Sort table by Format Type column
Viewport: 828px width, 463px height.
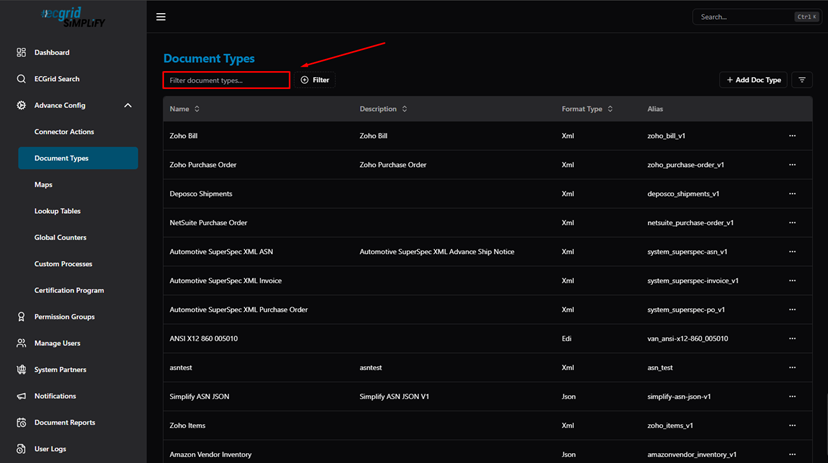[587, 109]
